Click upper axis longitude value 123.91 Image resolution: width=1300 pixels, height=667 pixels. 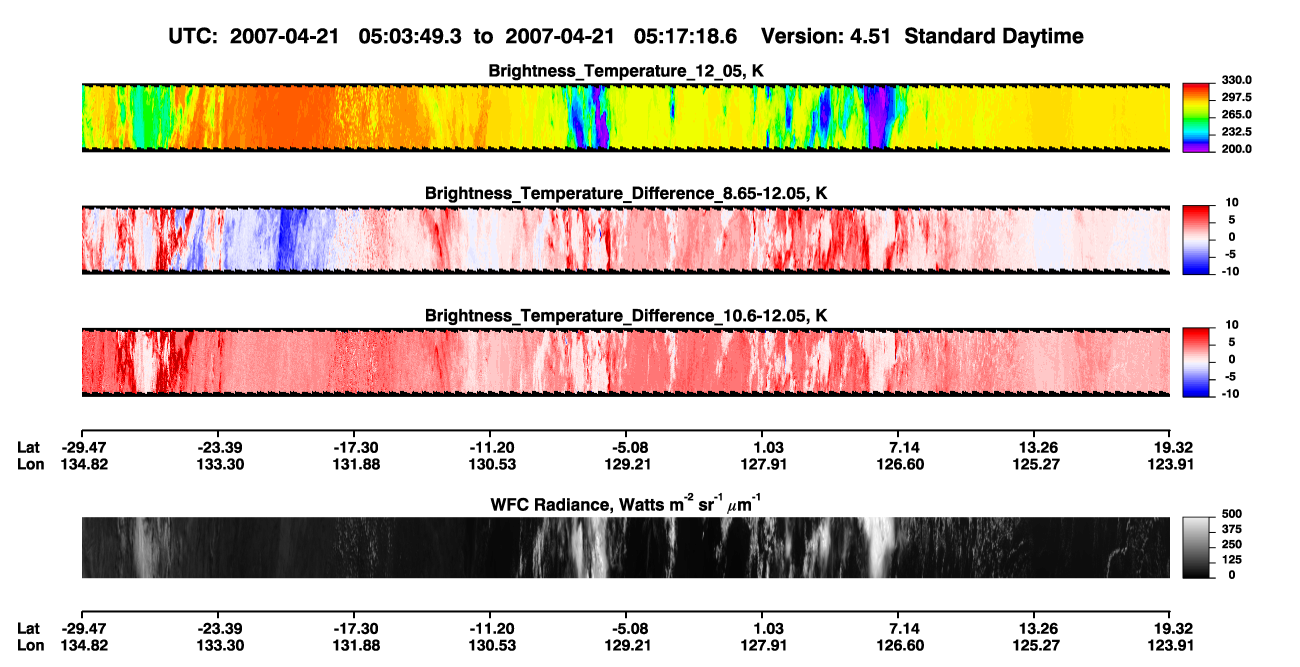click(x=1170, y=464)
